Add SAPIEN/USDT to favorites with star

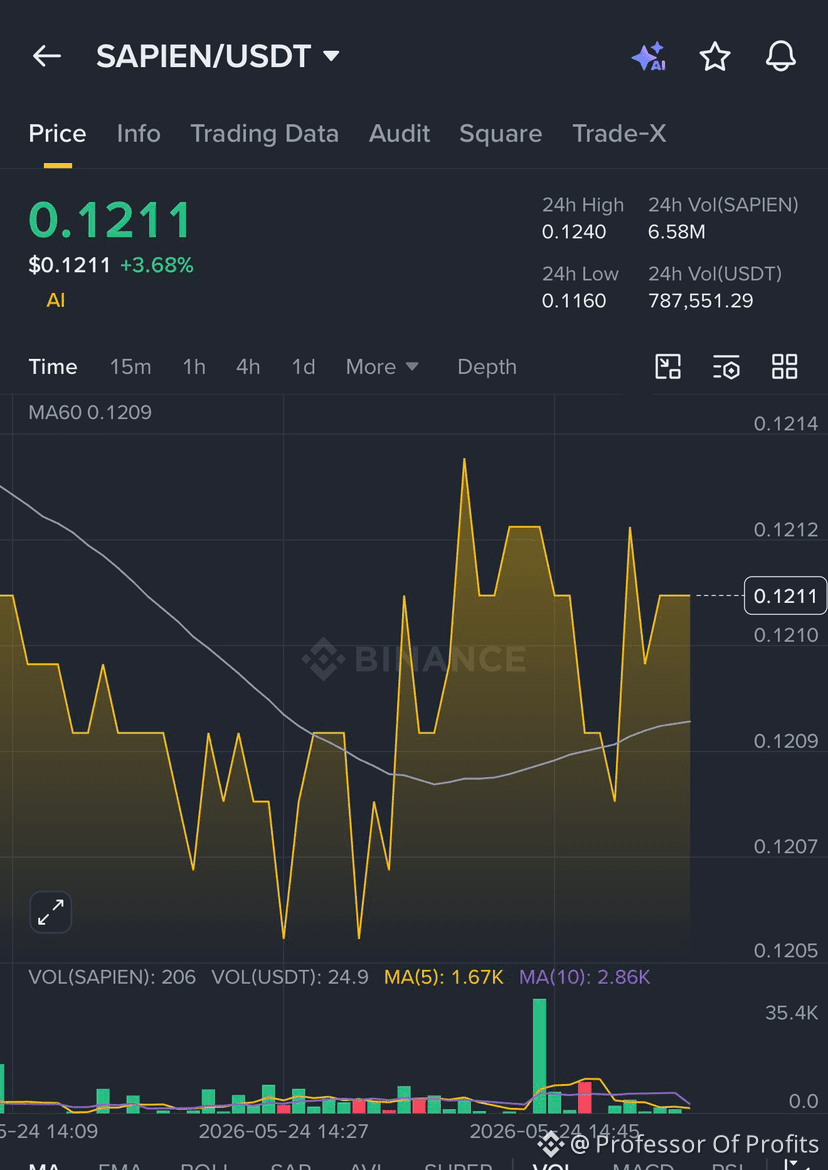coord(715,57)
